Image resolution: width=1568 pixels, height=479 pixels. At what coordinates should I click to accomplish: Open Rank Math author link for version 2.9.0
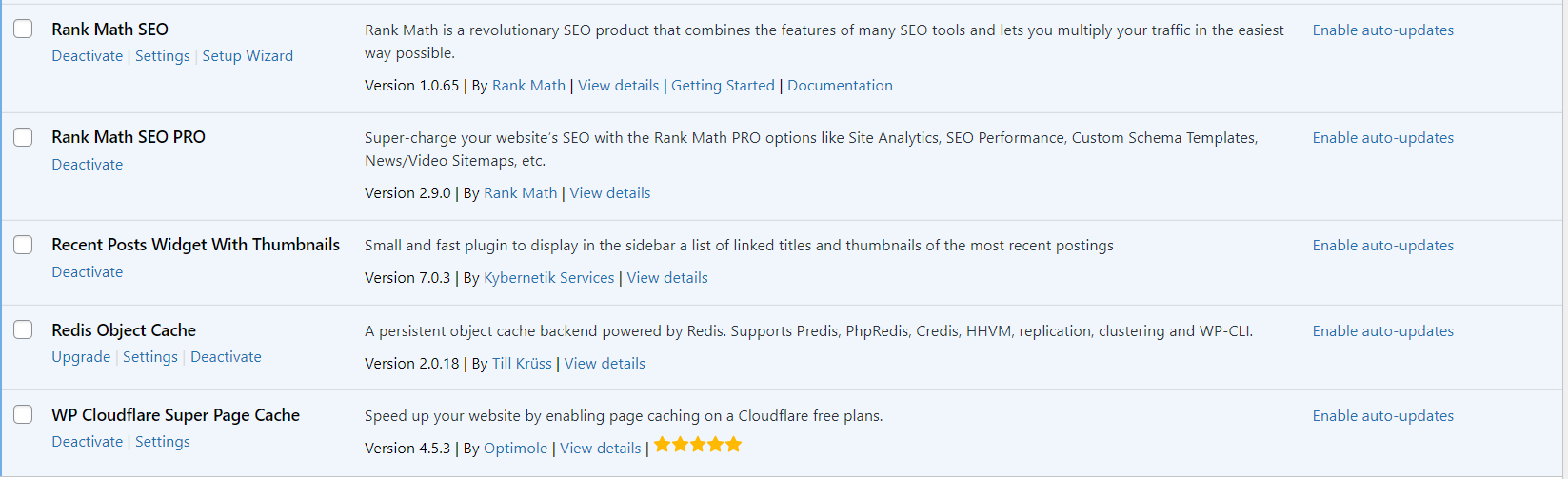point(520,193)
